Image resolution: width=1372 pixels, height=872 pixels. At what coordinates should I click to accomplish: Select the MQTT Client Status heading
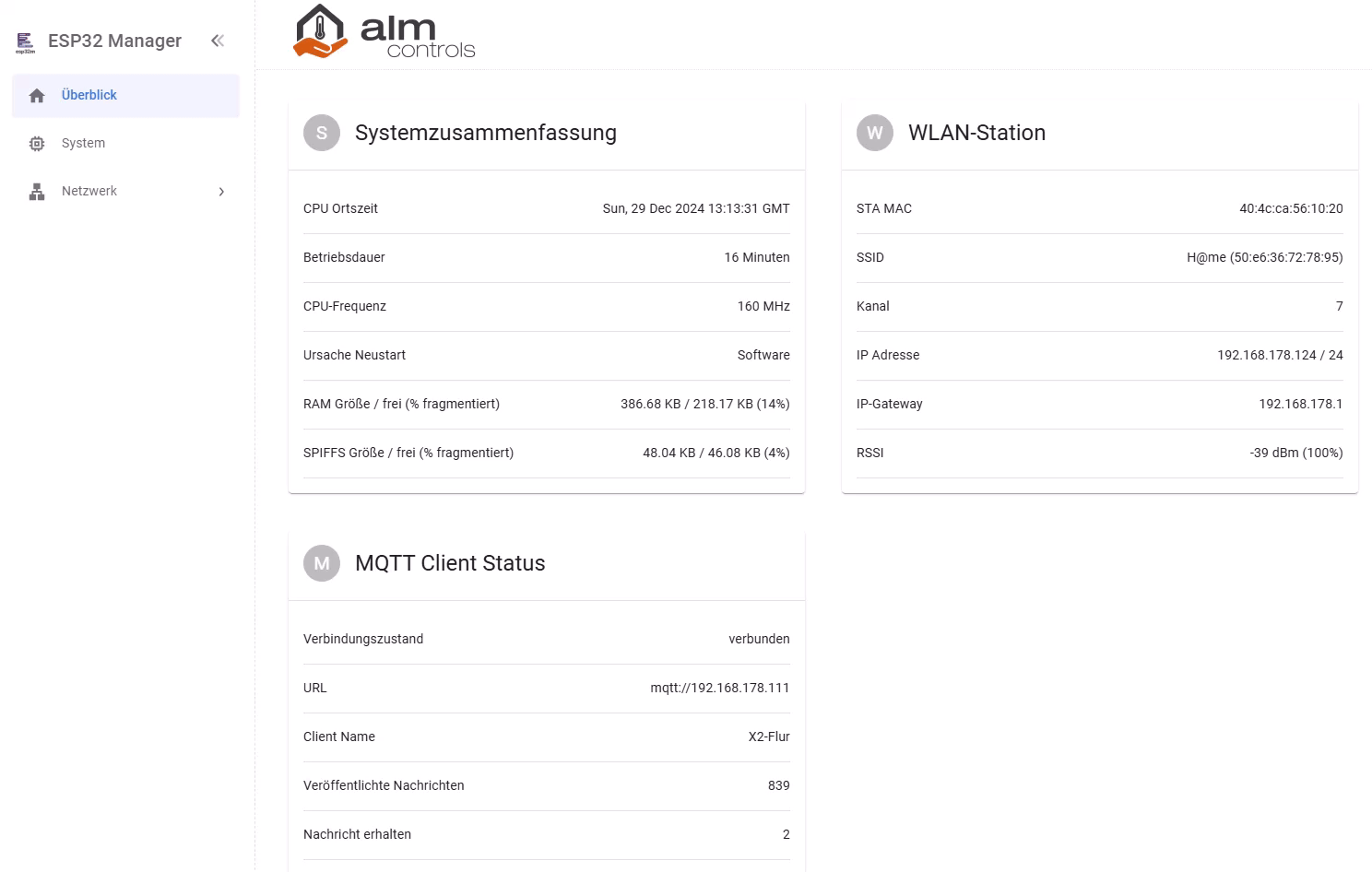tap(450, 563)
